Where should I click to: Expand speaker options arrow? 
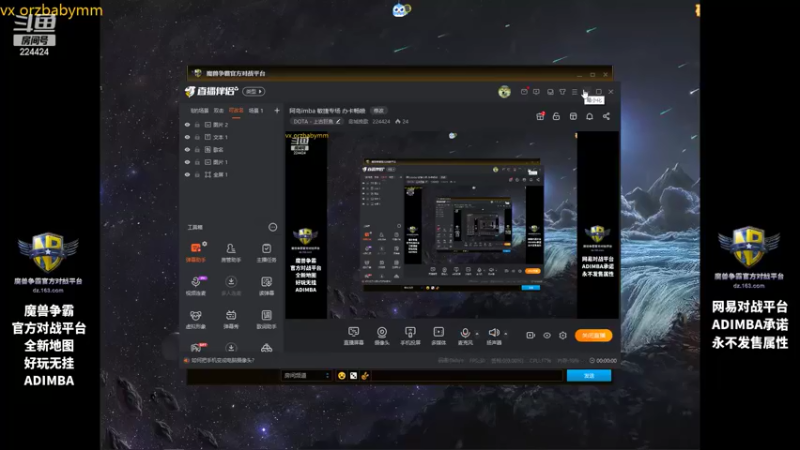506,334
